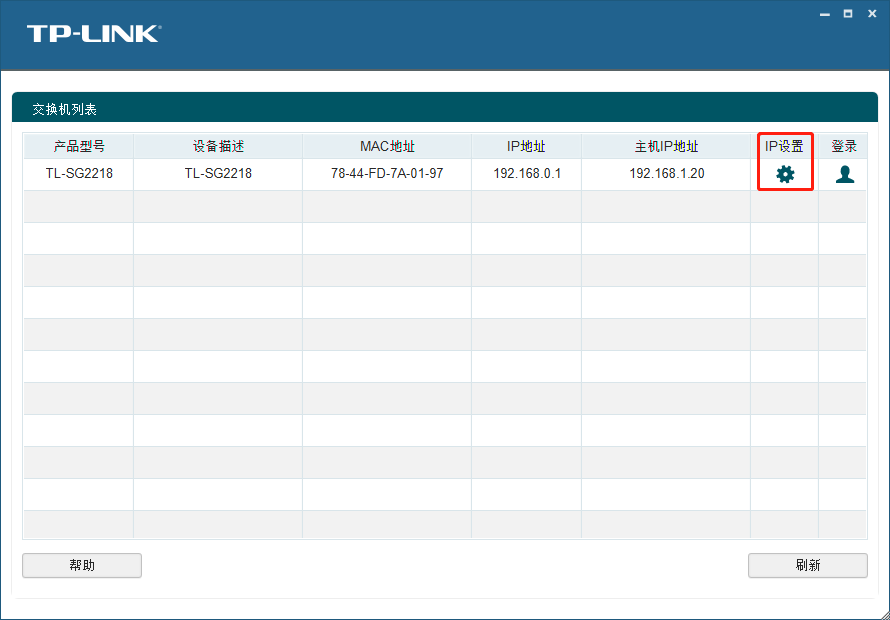Maximize the TP-LINK window
890x620 pixels.
click(x=848, y=14)
